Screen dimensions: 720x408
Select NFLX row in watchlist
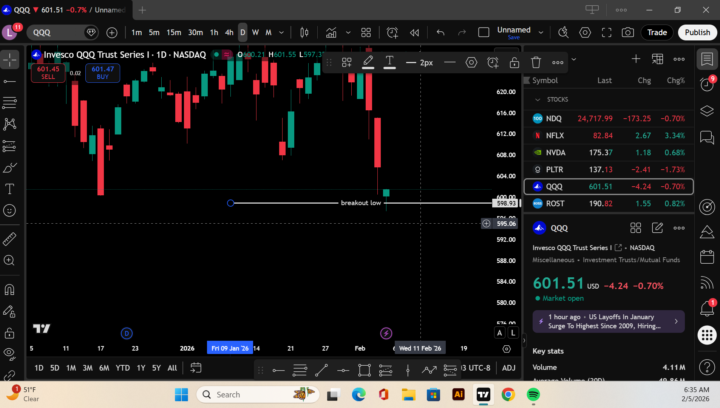click(608, 135)
